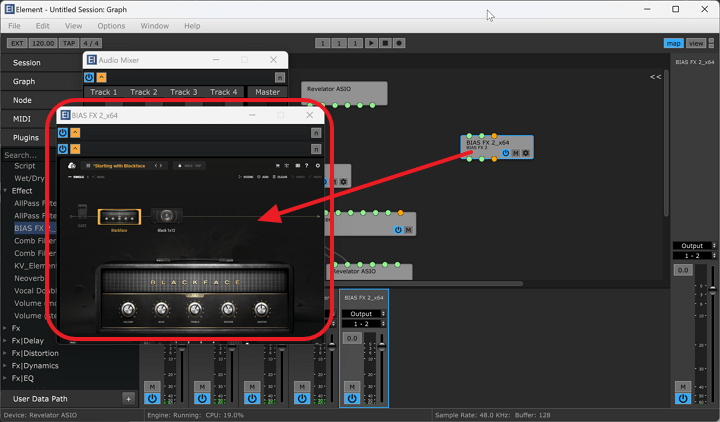Select the Gate pedal in signal chain
Viewport: 720px width, 422px height.
click(x=82, y=212)
